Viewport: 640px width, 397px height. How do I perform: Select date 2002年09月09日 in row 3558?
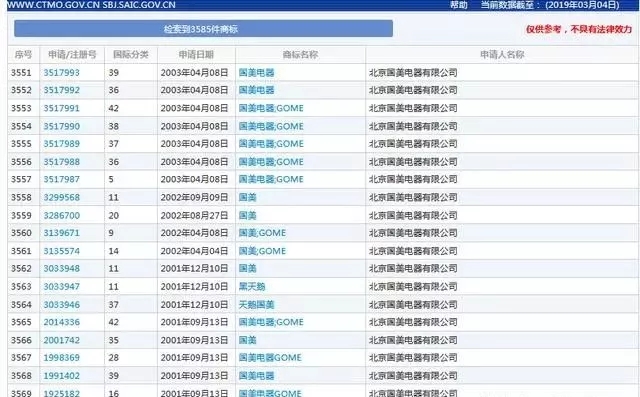194,197
